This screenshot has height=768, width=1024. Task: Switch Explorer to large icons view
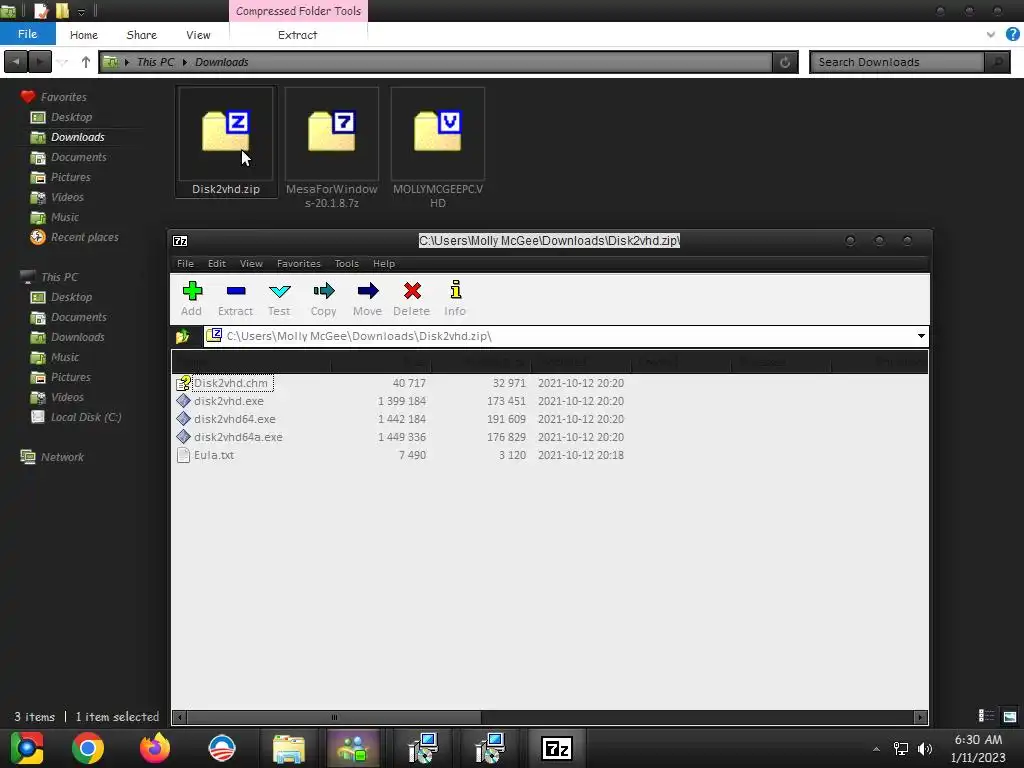coord(1010,716)
